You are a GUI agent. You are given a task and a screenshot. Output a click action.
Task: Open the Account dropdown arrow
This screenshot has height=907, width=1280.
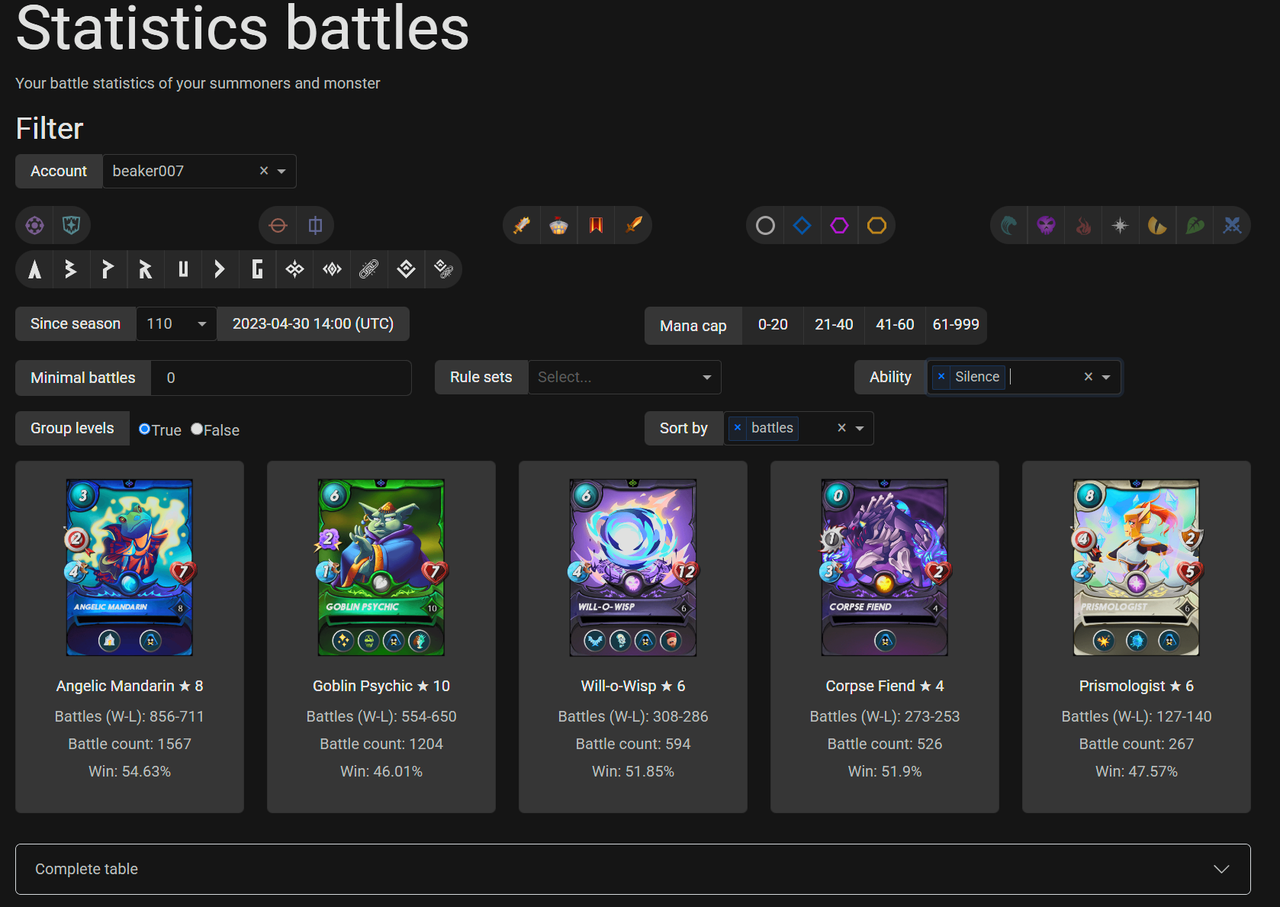click(282, 171)
